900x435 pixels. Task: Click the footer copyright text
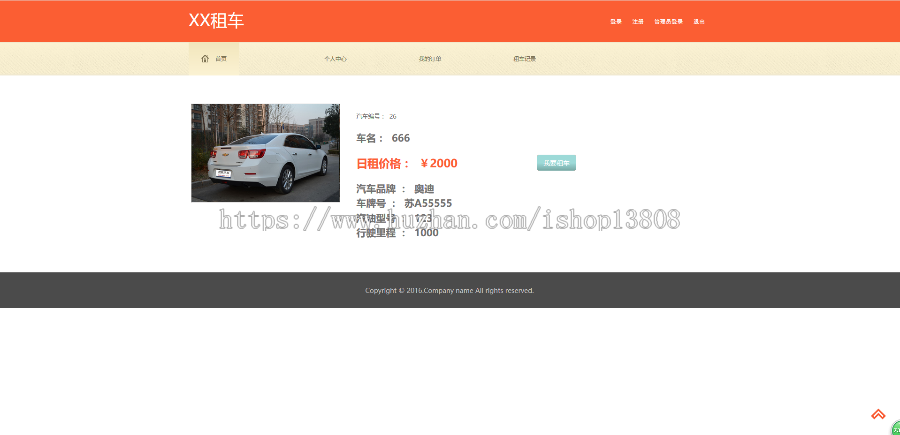449,290
